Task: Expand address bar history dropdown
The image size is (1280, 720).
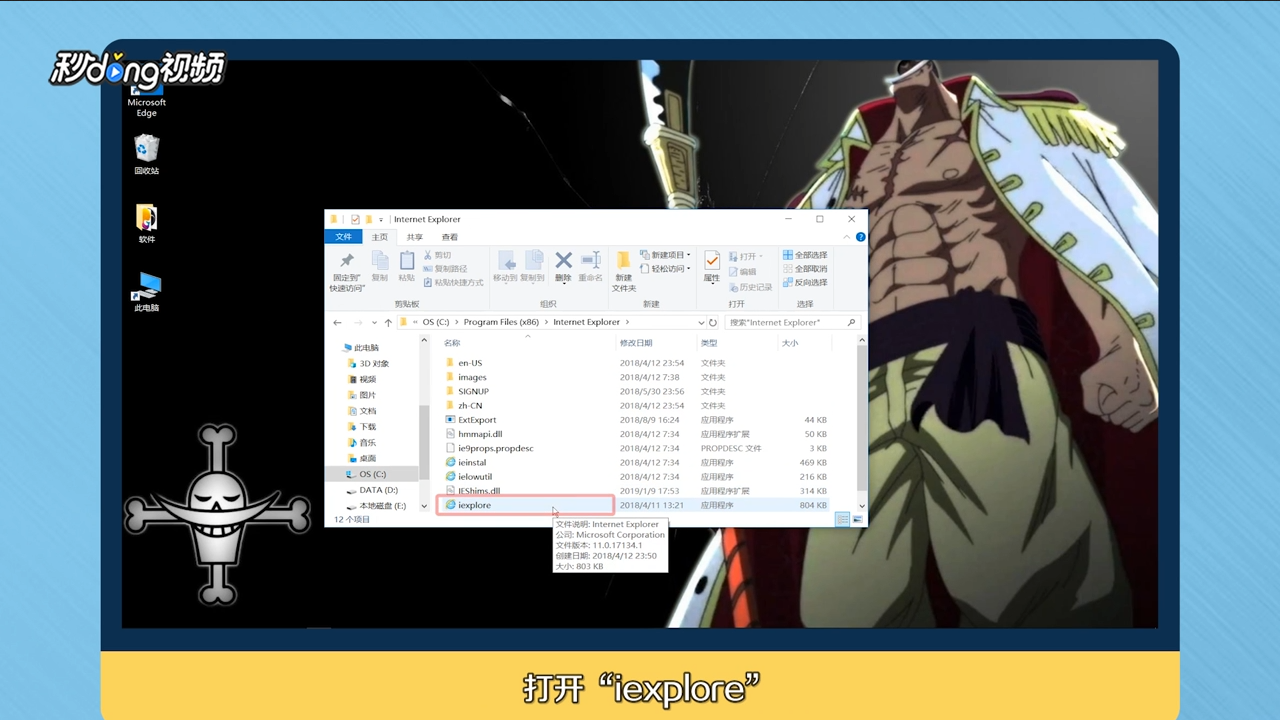Action: tap(700, 322)
